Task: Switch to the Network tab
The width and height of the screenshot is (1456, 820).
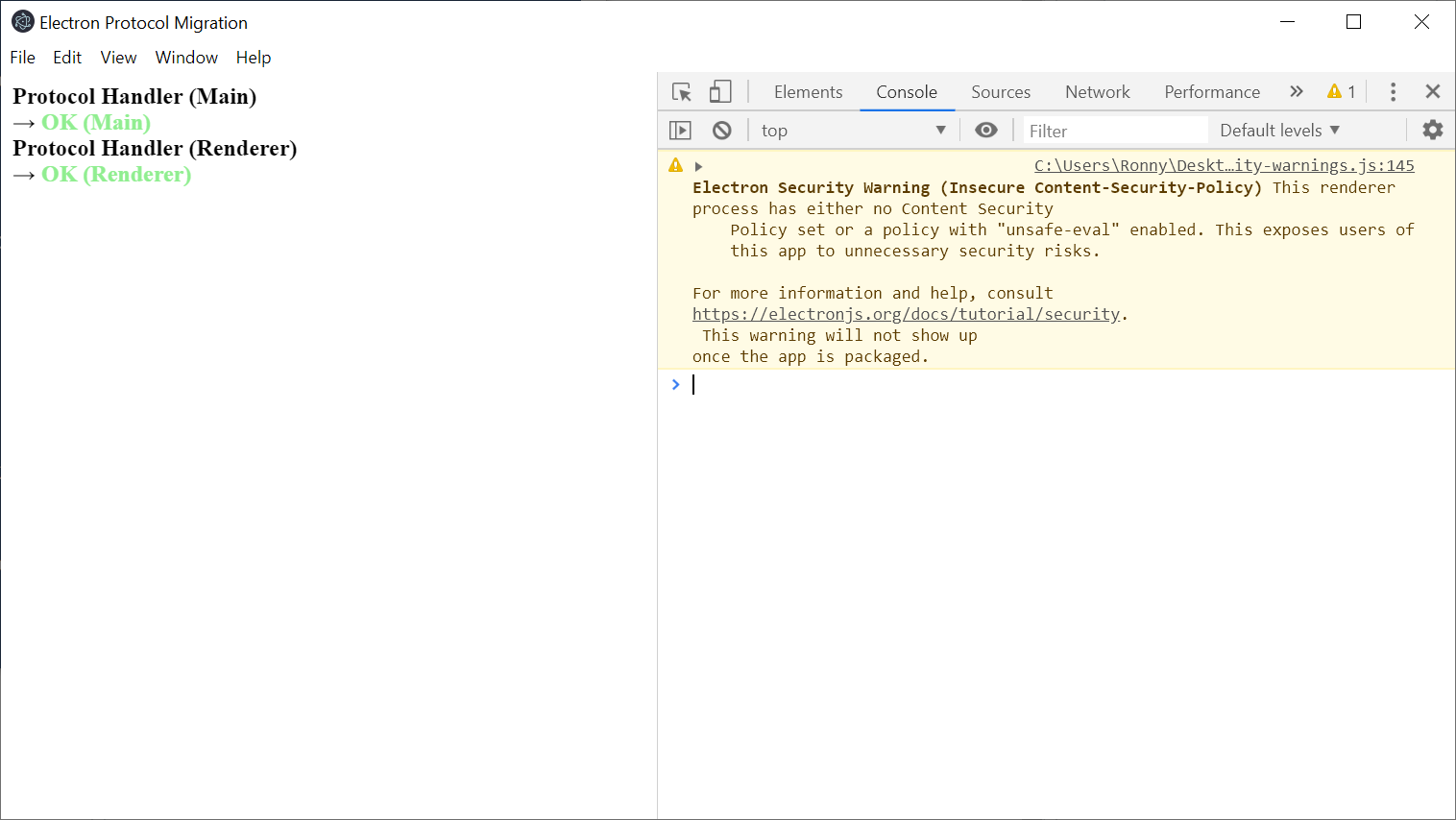Action: click(1097, 91)
